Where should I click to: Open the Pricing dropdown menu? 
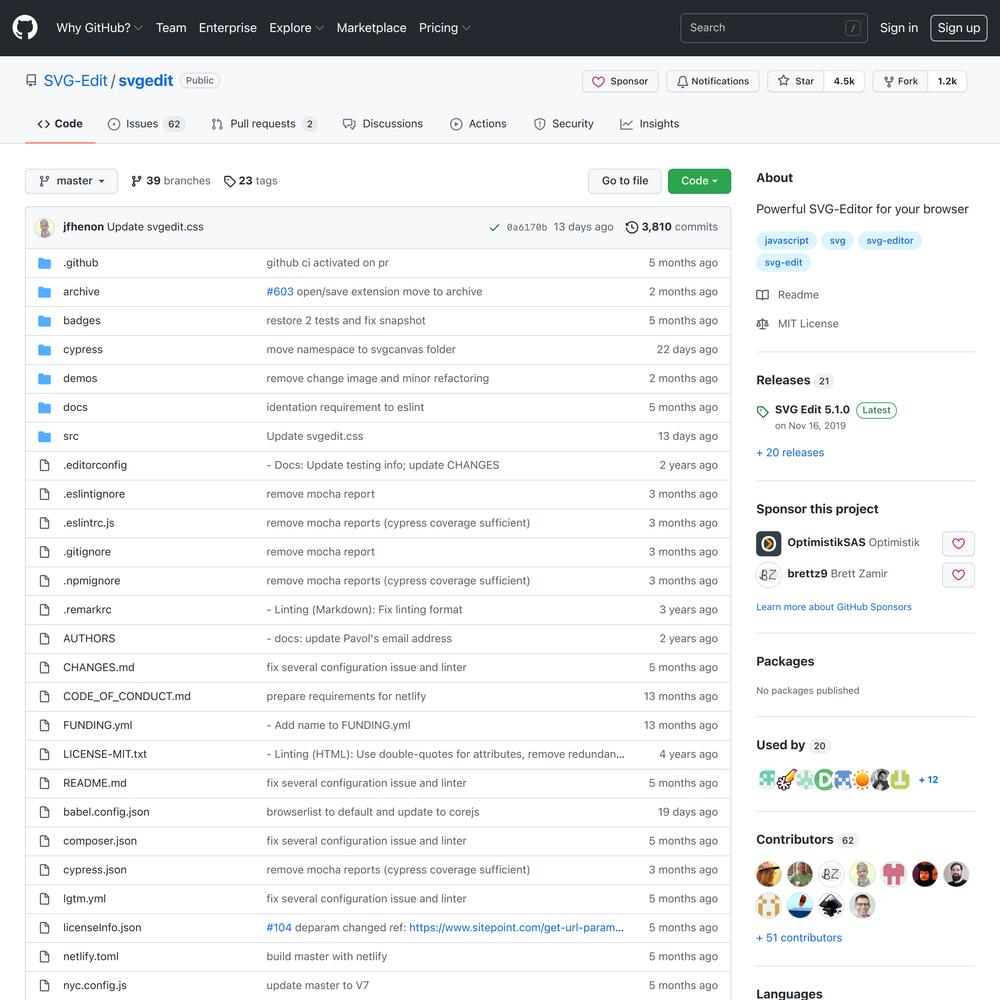click(445, 28)
